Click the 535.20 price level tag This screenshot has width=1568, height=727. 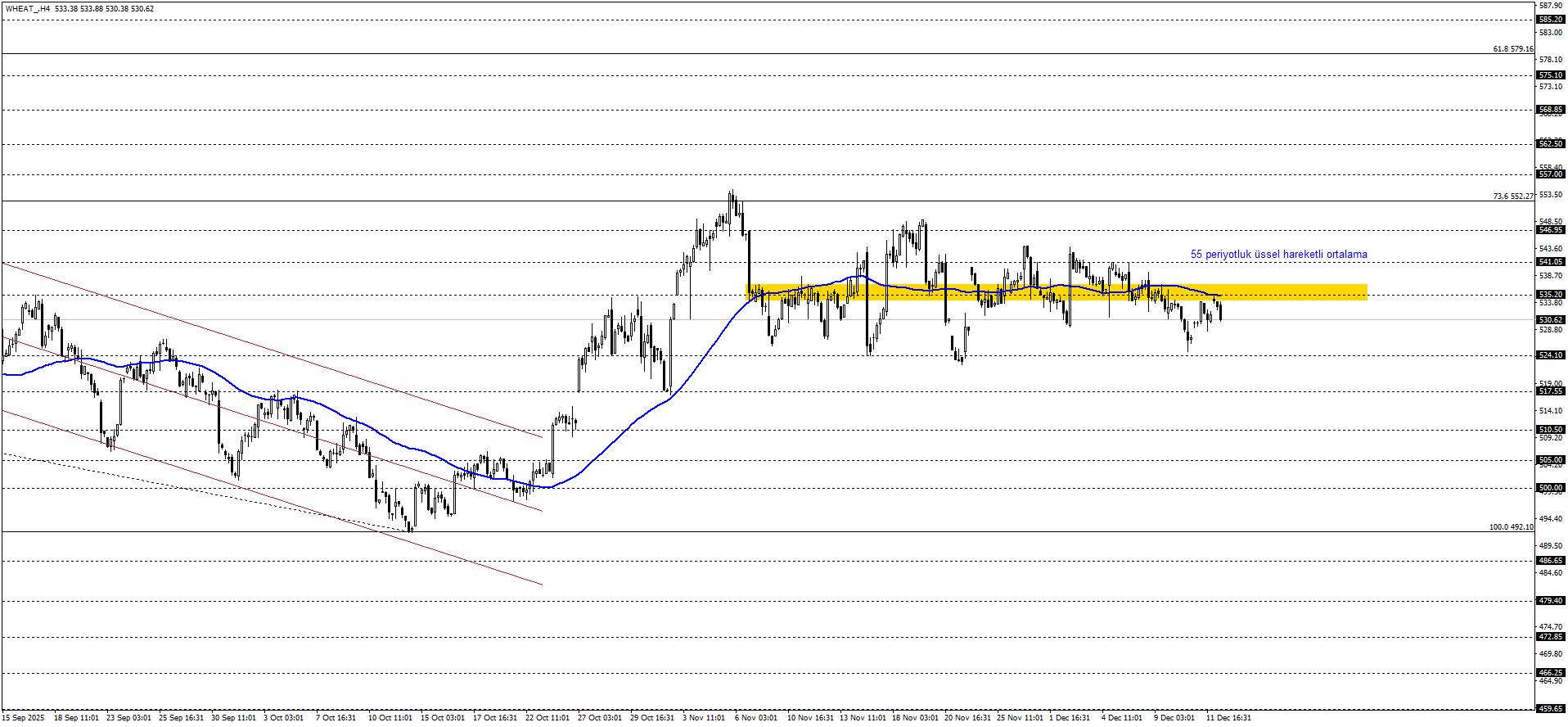(x=1551, y=295)
